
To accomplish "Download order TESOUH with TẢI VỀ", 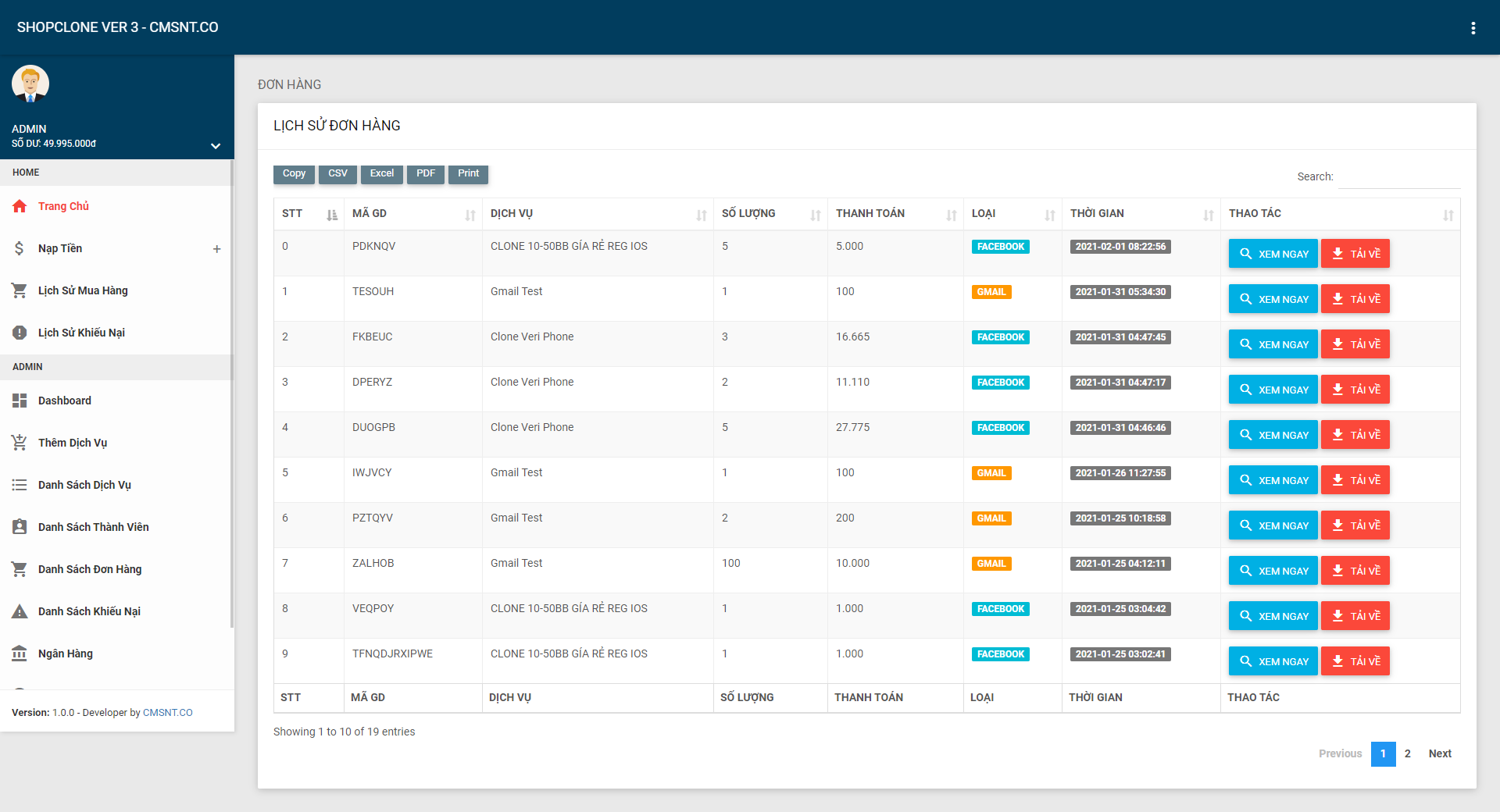I will tap(1355, 299).
